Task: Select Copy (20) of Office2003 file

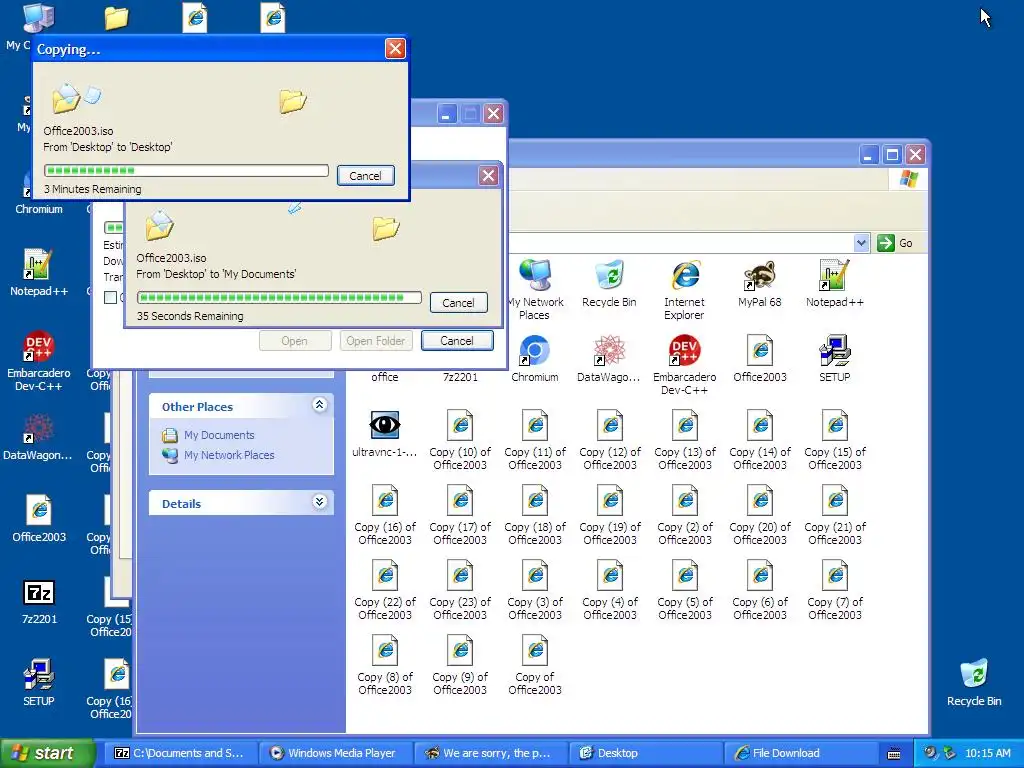Action: [x=760, y=514]
